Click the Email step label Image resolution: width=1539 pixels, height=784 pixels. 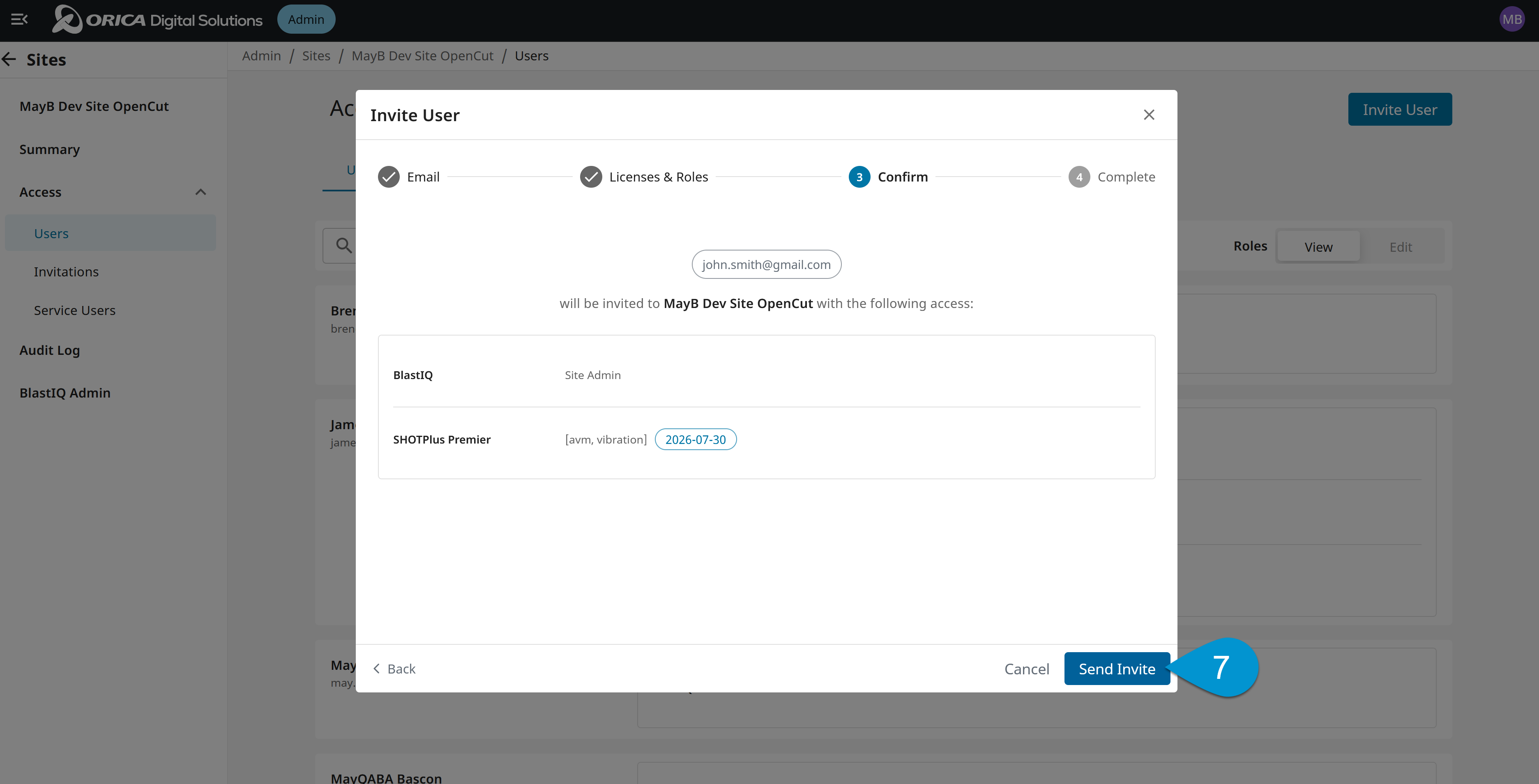tap(423, 177)
